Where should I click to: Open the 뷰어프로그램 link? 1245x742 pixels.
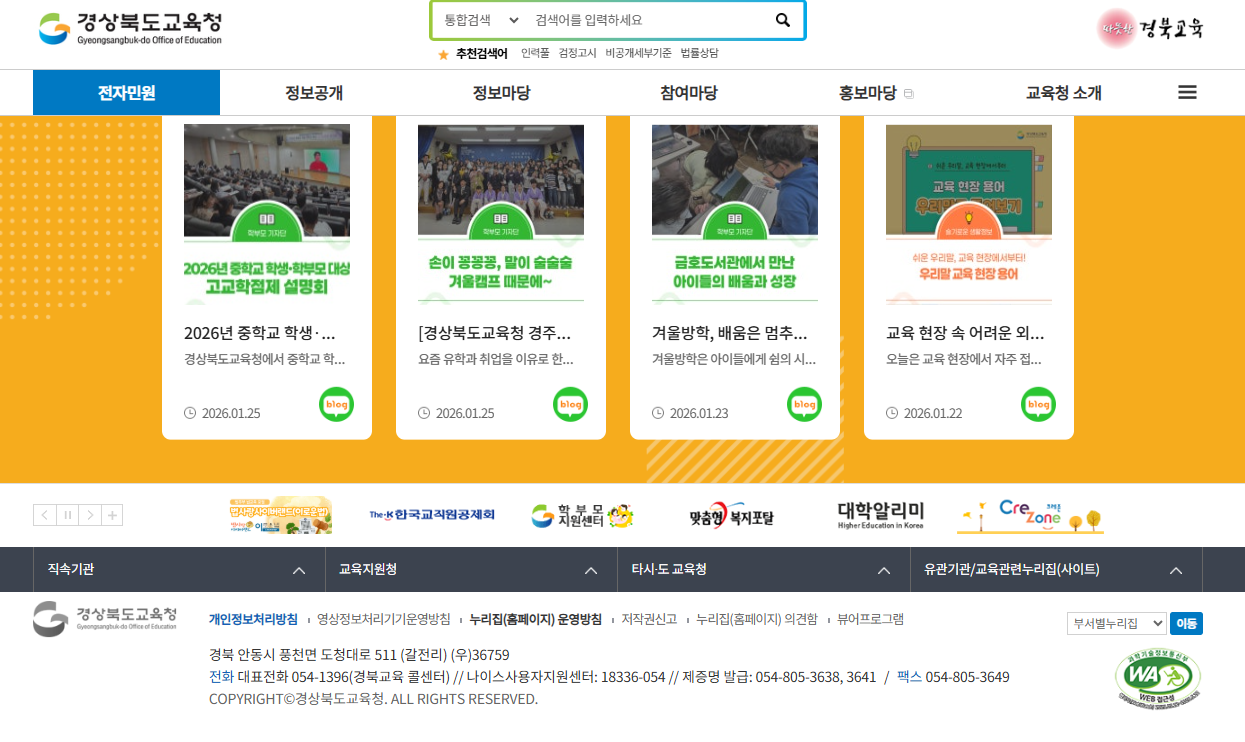click(x=870, y=619)
